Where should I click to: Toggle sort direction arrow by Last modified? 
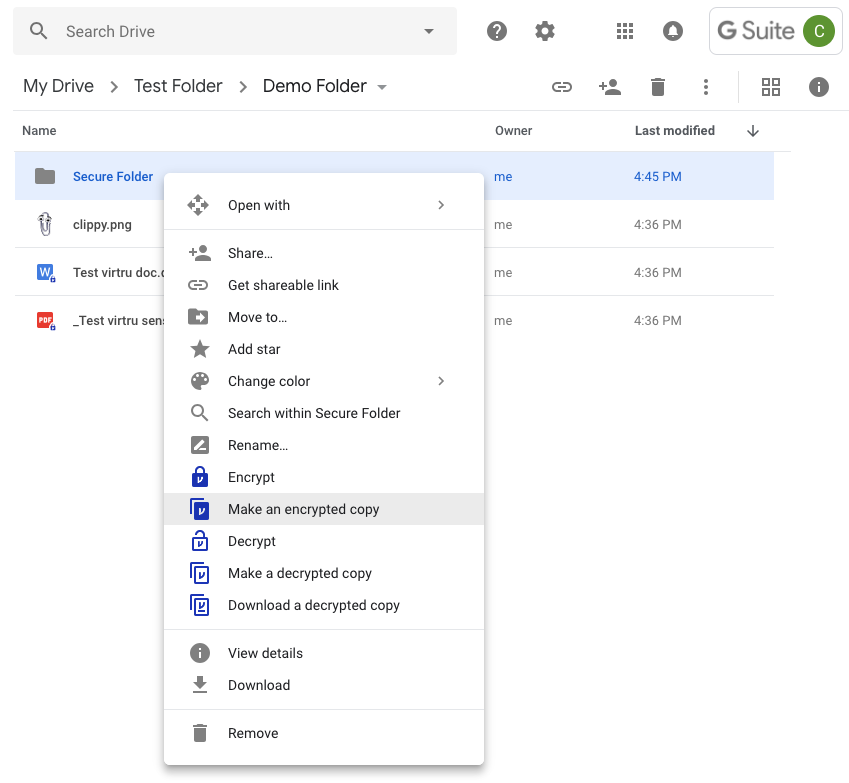(x=753, y=131)
